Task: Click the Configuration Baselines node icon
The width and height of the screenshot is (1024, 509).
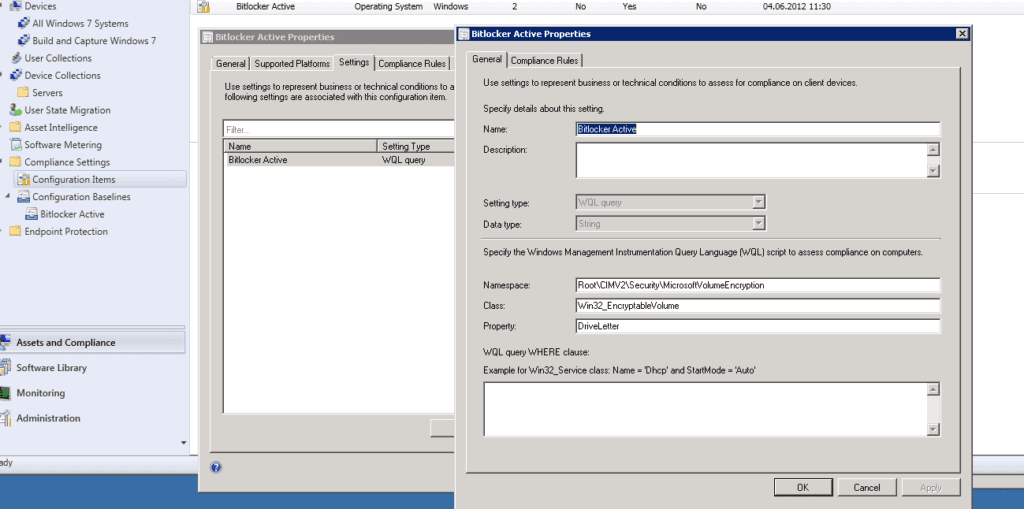Action: (24, 197)
